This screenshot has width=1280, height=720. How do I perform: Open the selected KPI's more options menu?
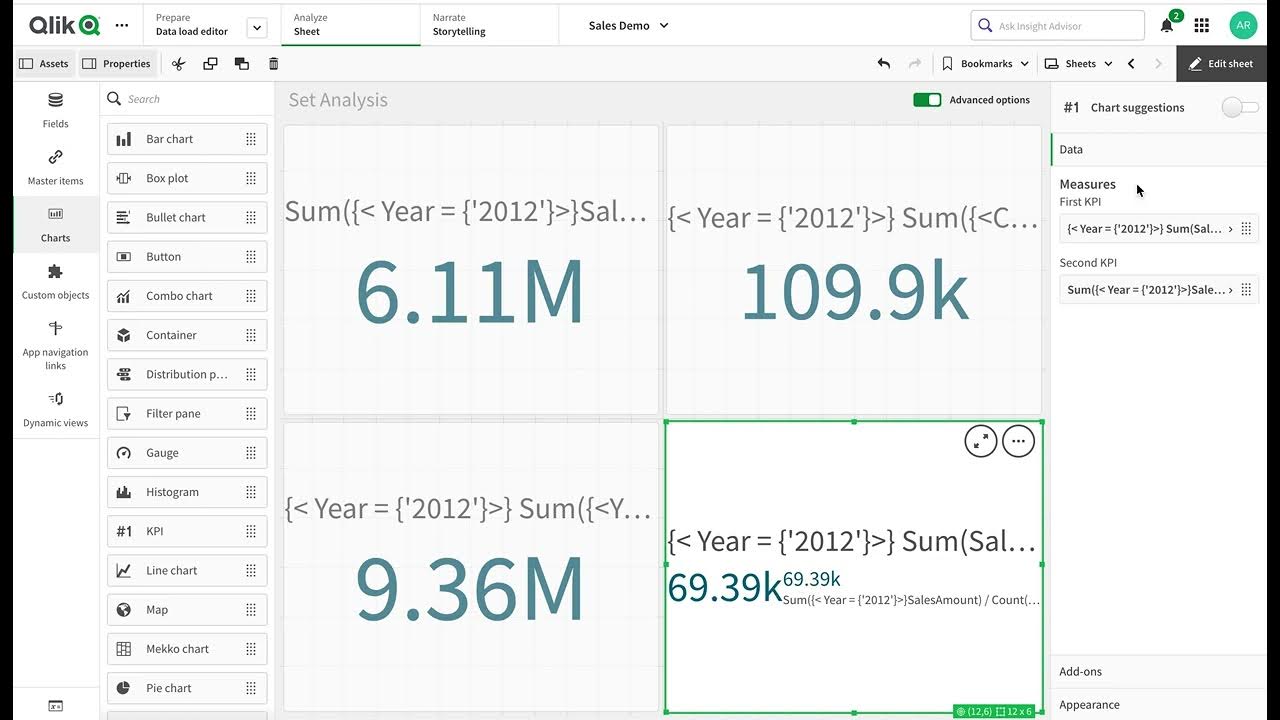(1019, 441)
